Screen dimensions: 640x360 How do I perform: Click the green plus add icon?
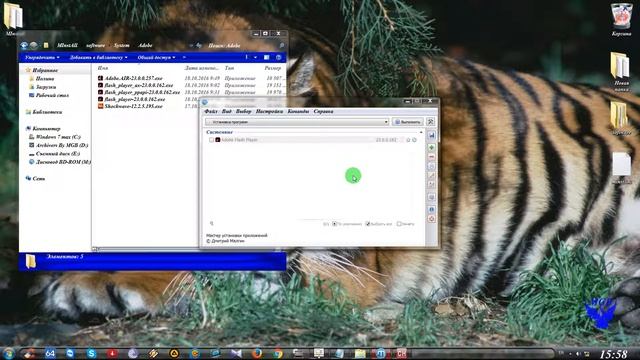(x=431, y=147)
